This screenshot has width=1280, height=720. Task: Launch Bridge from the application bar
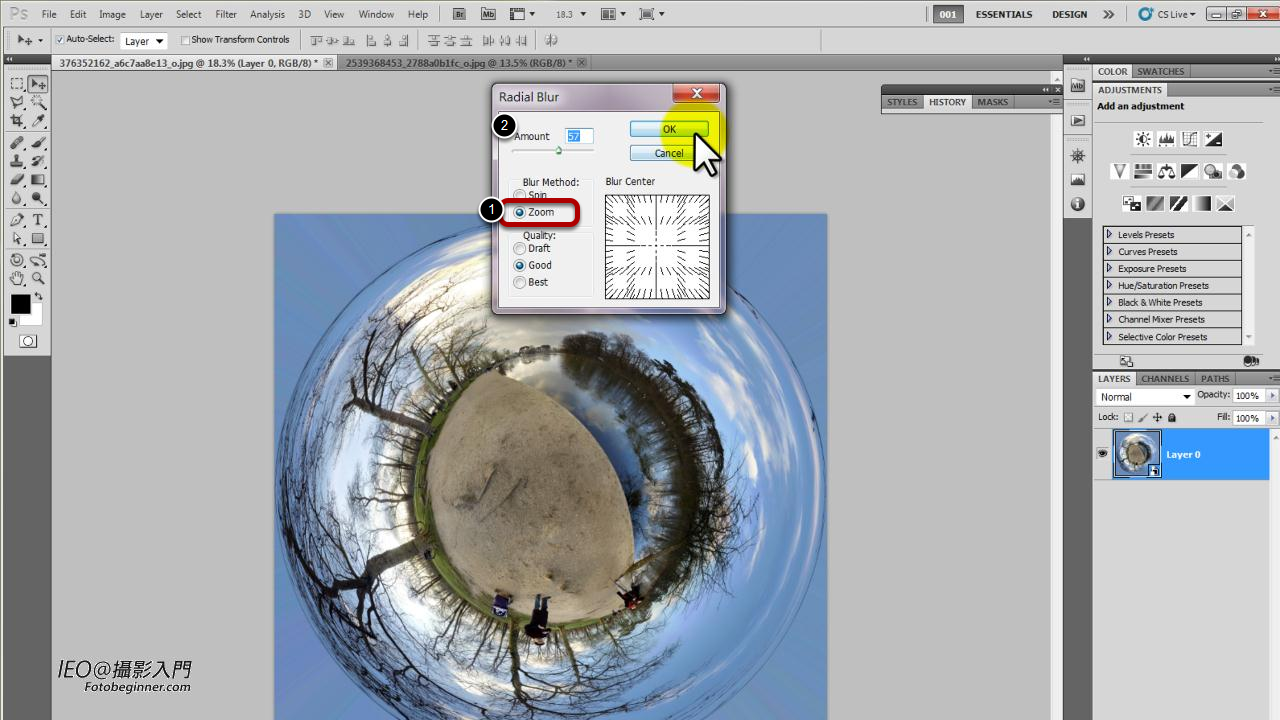[459, 14]
